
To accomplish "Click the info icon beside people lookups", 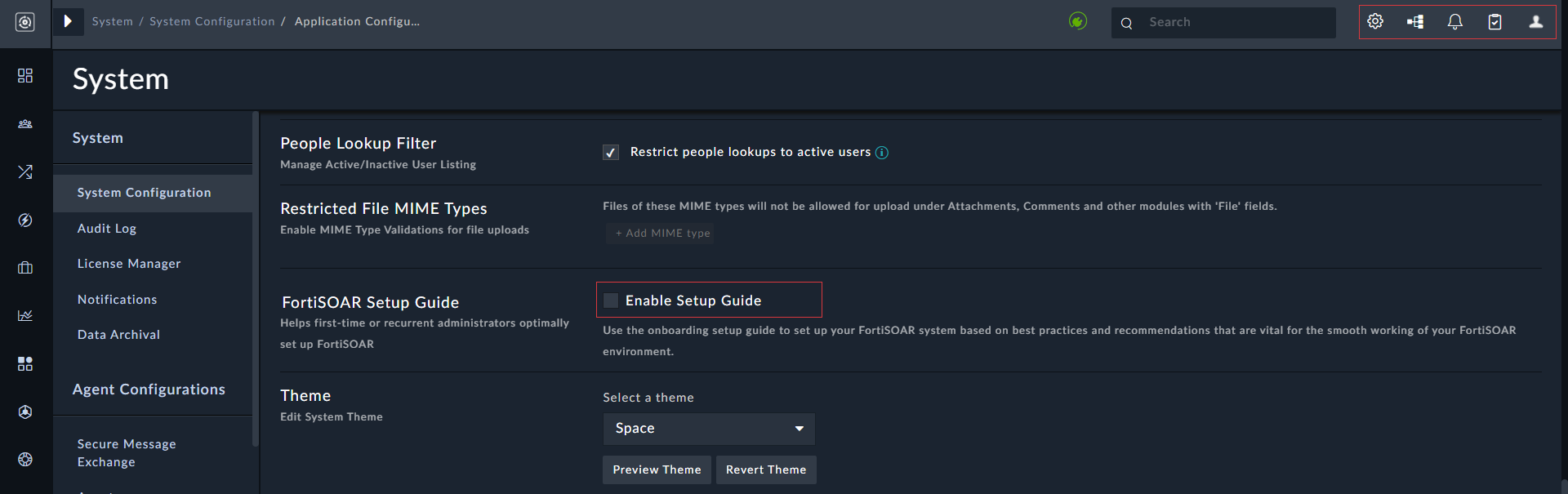I will pos(882,153).
